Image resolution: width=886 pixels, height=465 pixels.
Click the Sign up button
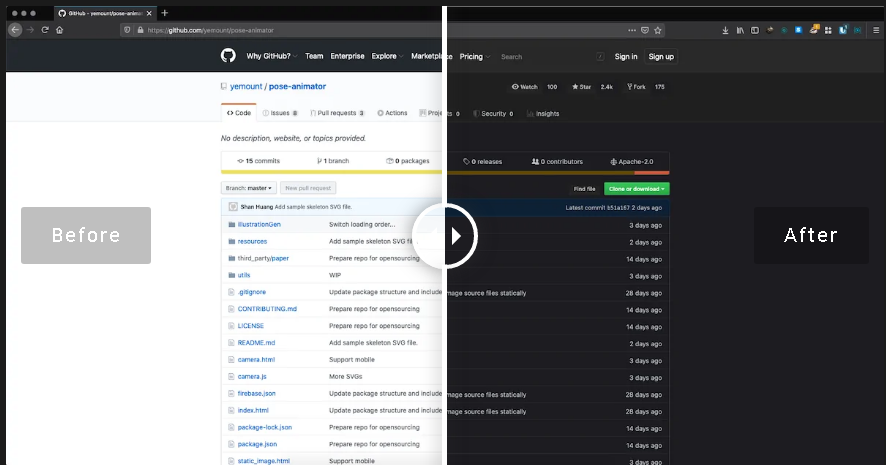[x=661, y=57]
